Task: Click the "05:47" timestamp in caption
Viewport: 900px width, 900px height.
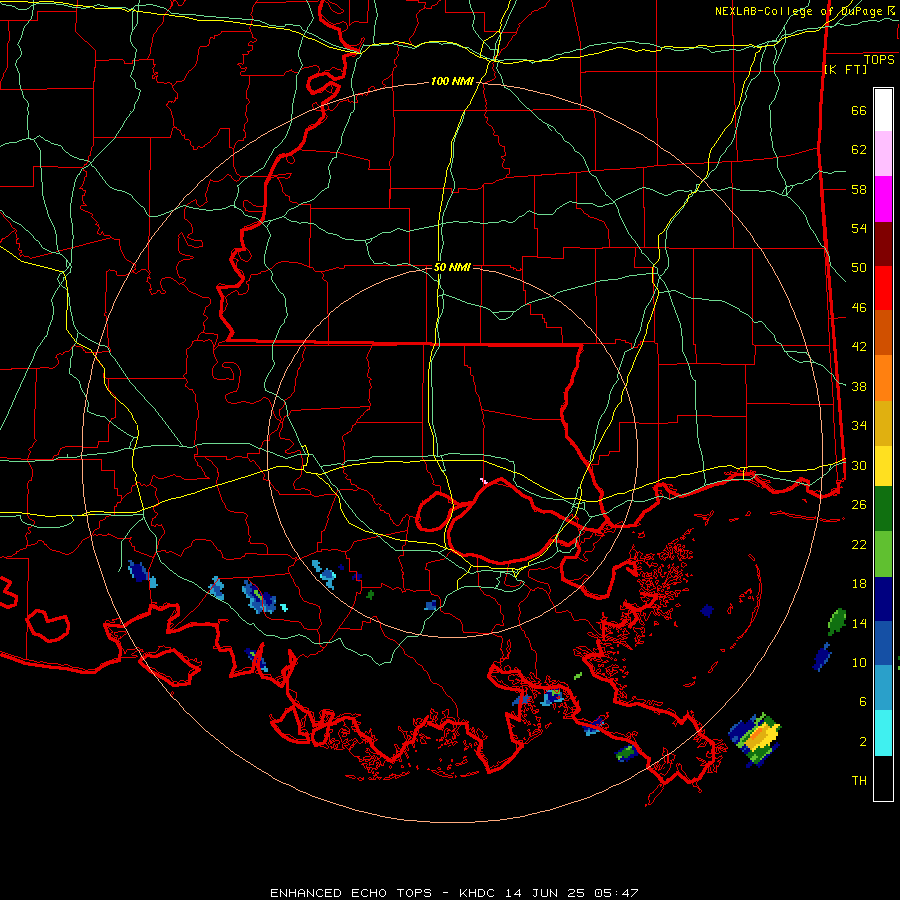Action: click(616, 893)
